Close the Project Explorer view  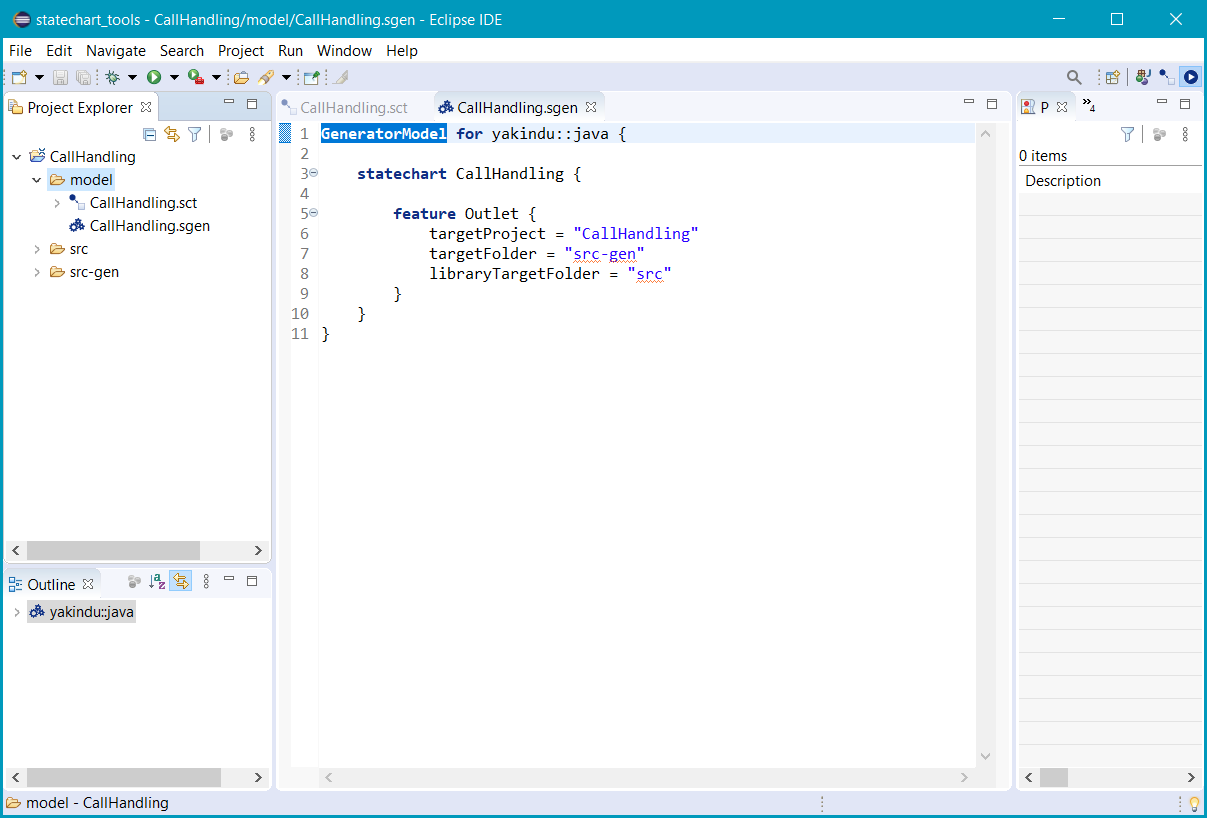(146, 106)
